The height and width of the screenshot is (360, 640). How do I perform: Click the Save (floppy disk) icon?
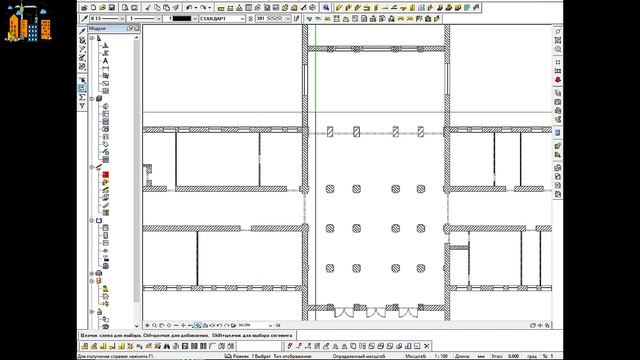tap(111, 7)
